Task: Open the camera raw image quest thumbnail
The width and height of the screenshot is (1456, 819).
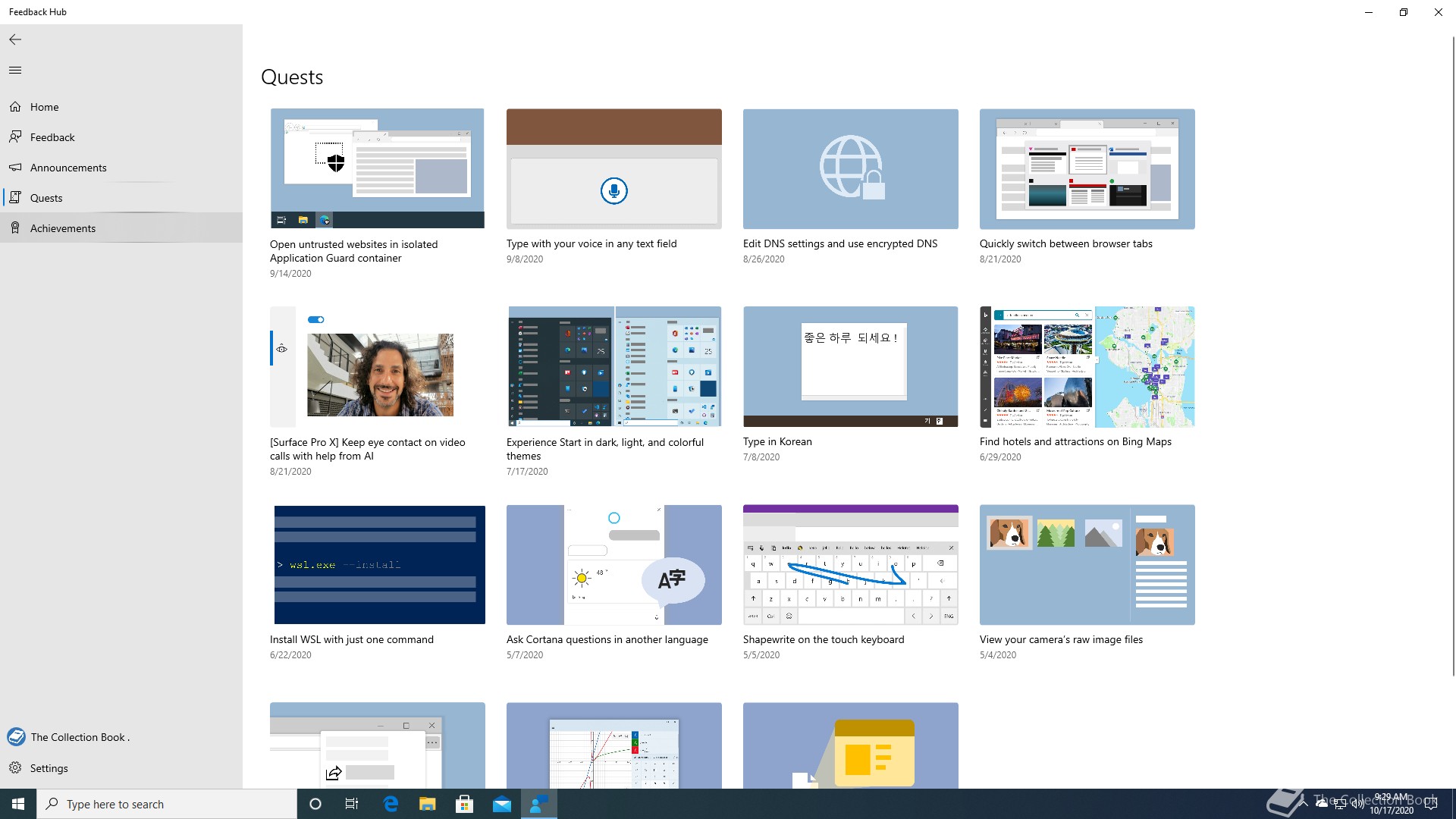Action: click(1087, 565)
